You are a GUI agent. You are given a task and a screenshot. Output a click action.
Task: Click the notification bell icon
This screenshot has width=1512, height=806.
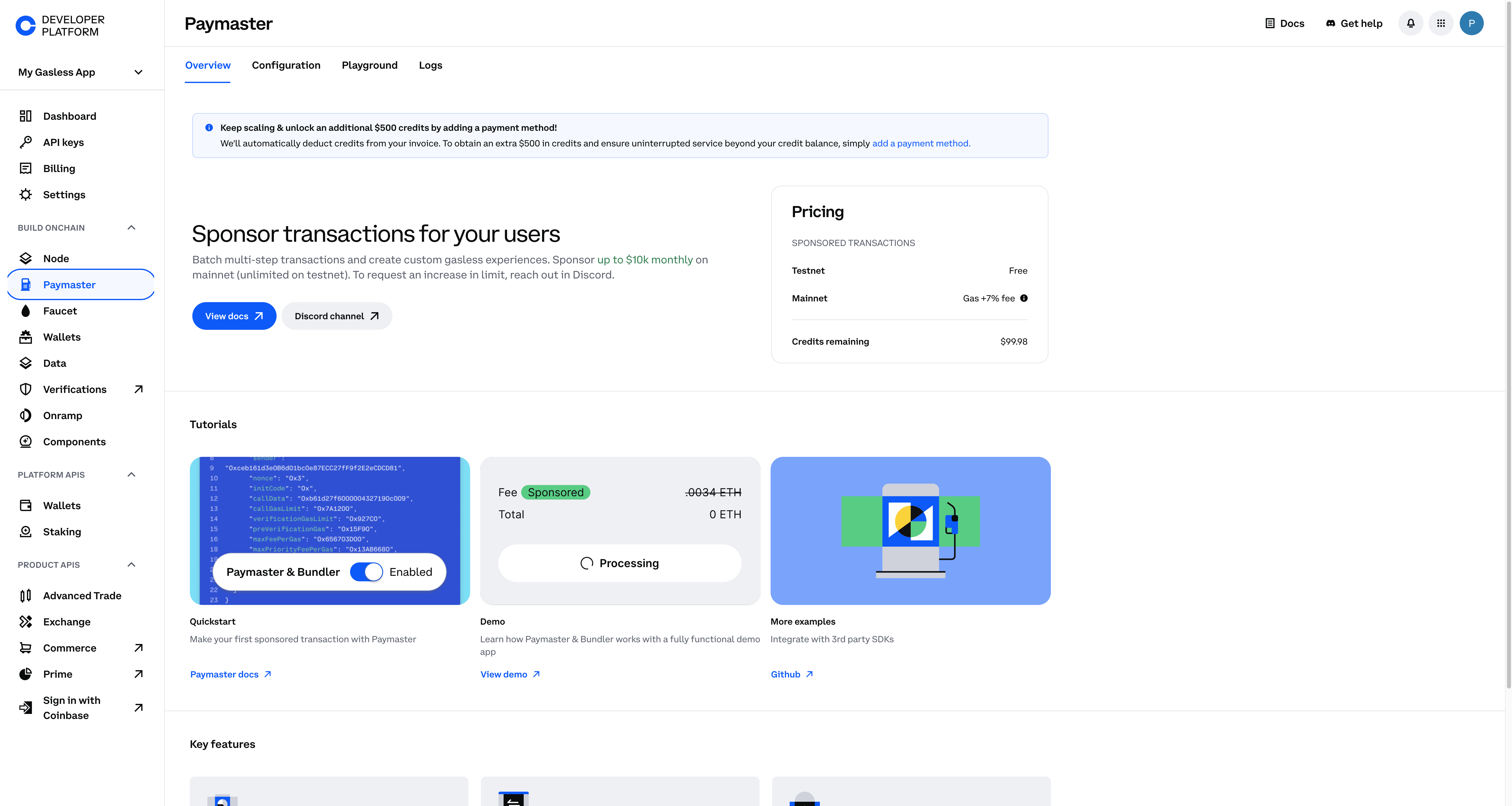tap(1411, 23)
